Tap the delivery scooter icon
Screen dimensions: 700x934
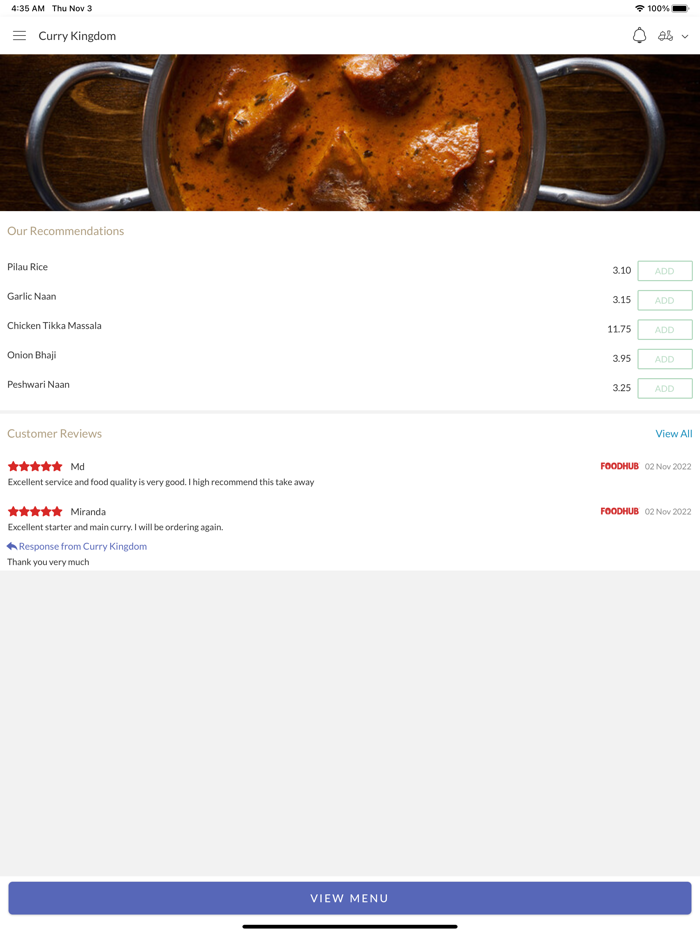(665, 36)
